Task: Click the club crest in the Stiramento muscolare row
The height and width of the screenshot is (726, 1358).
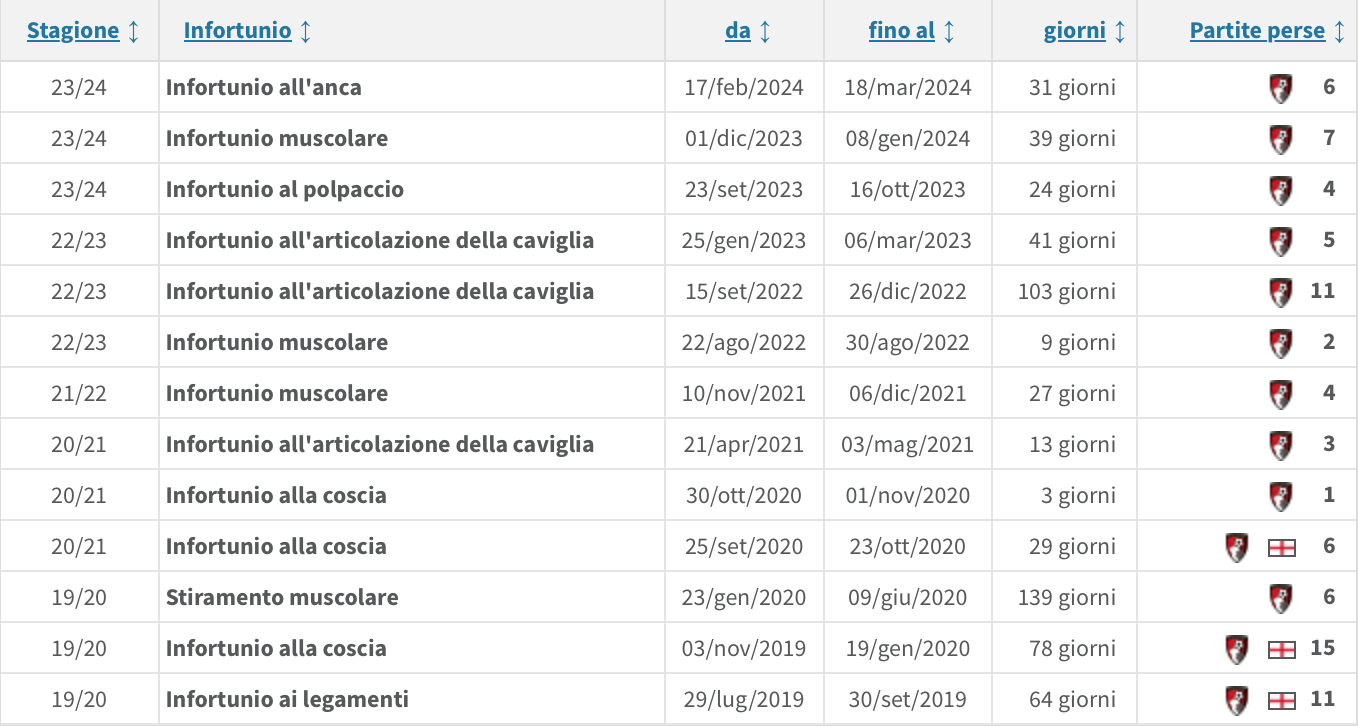Action: coord(1280,598)
